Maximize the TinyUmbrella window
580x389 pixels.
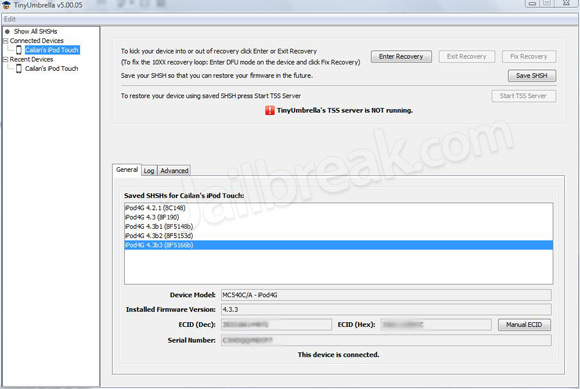click(x=547, y=3)
